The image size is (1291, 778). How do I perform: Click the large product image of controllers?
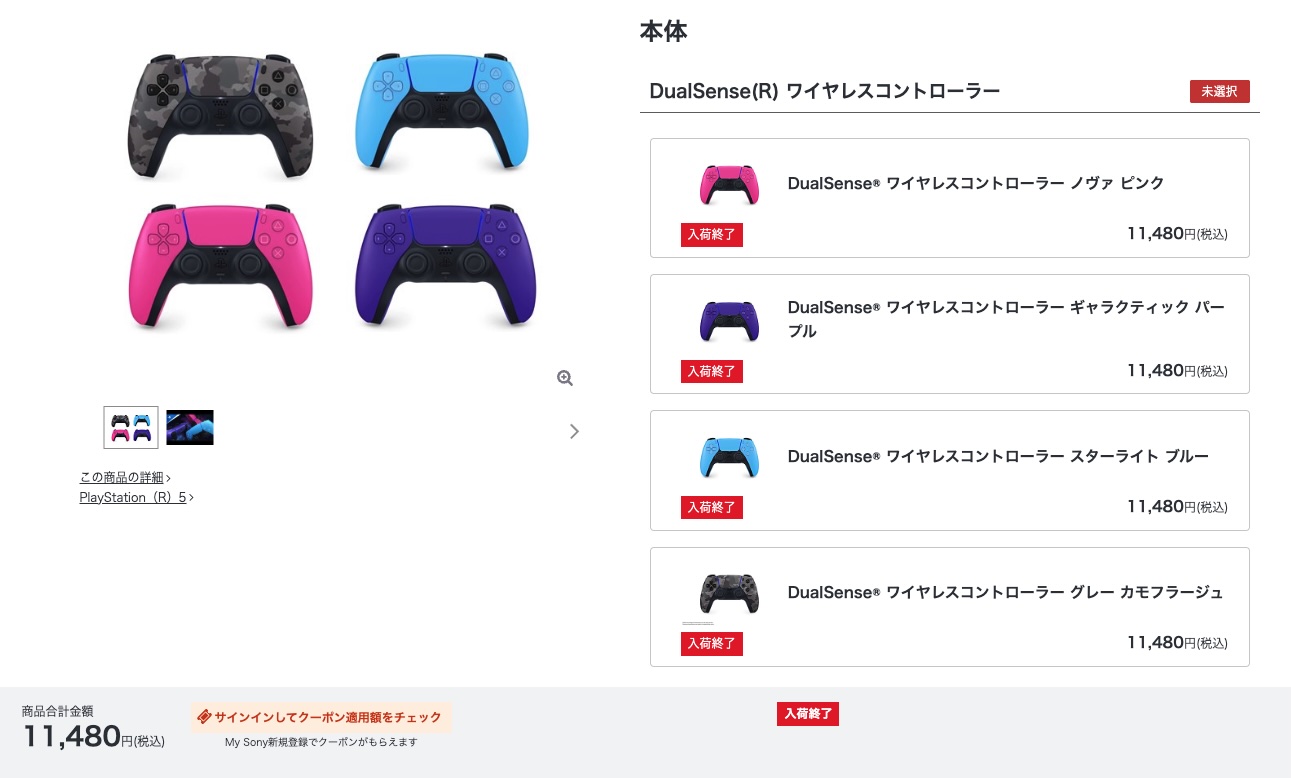pyautogui.click(x=332, y=193)
